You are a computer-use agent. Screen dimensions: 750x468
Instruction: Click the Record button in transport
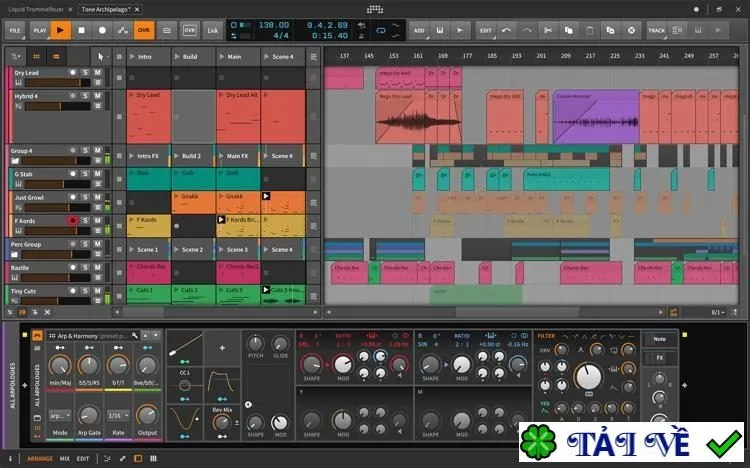click(102, 30)
